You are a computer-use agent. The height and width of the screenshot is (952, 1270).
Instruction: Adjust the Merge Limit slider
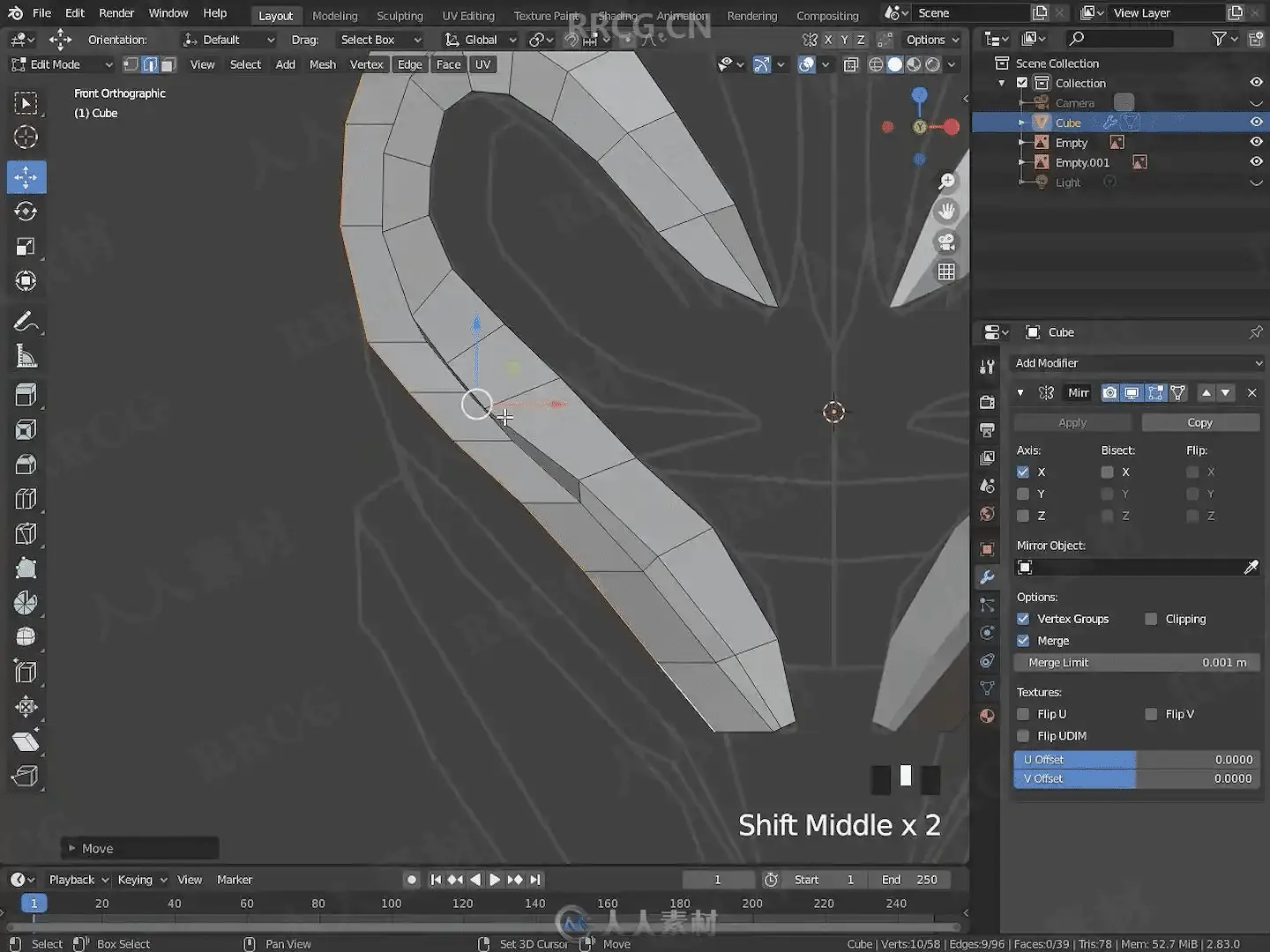pos(1136,663)
